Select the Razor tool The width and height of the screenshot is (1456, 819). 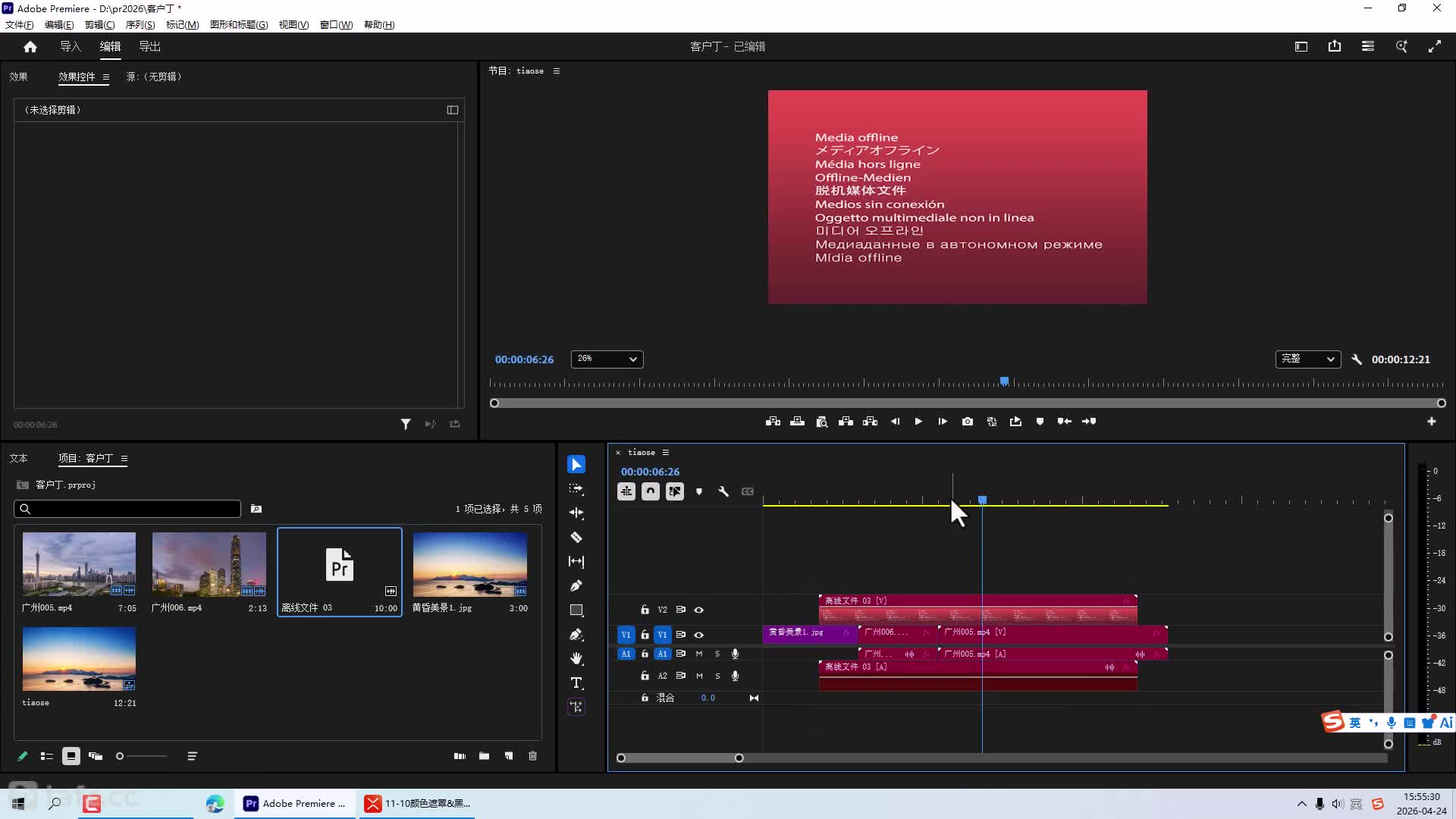coord(576,538)
